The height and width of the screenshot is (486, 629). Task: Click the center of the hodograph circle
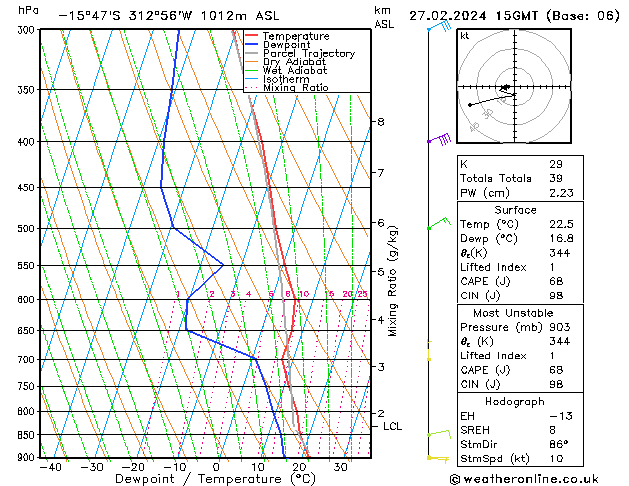click(x=506, y=88)
